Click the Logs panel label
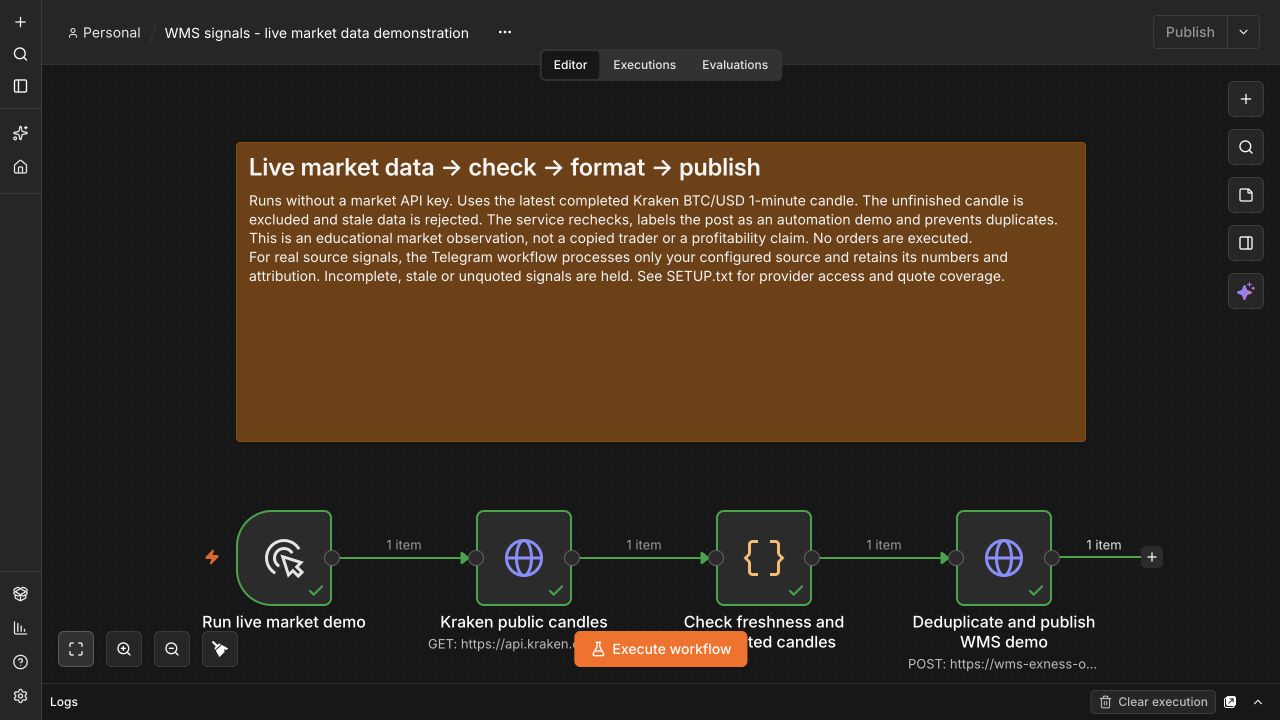1280x720 pixels. tap(64, 702)
